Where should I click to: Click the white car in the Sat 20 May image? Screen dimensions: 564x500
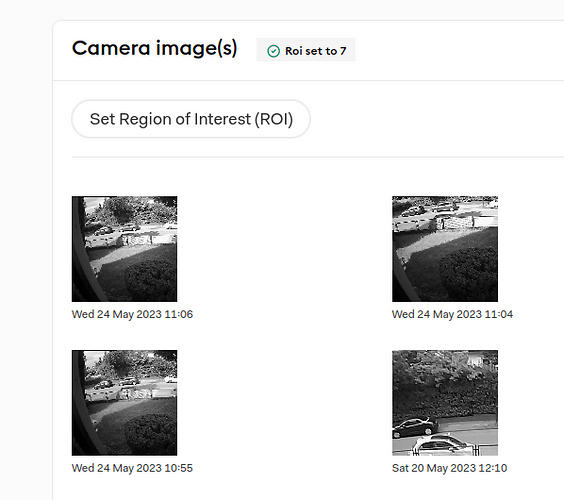click(x=442, y=445)
